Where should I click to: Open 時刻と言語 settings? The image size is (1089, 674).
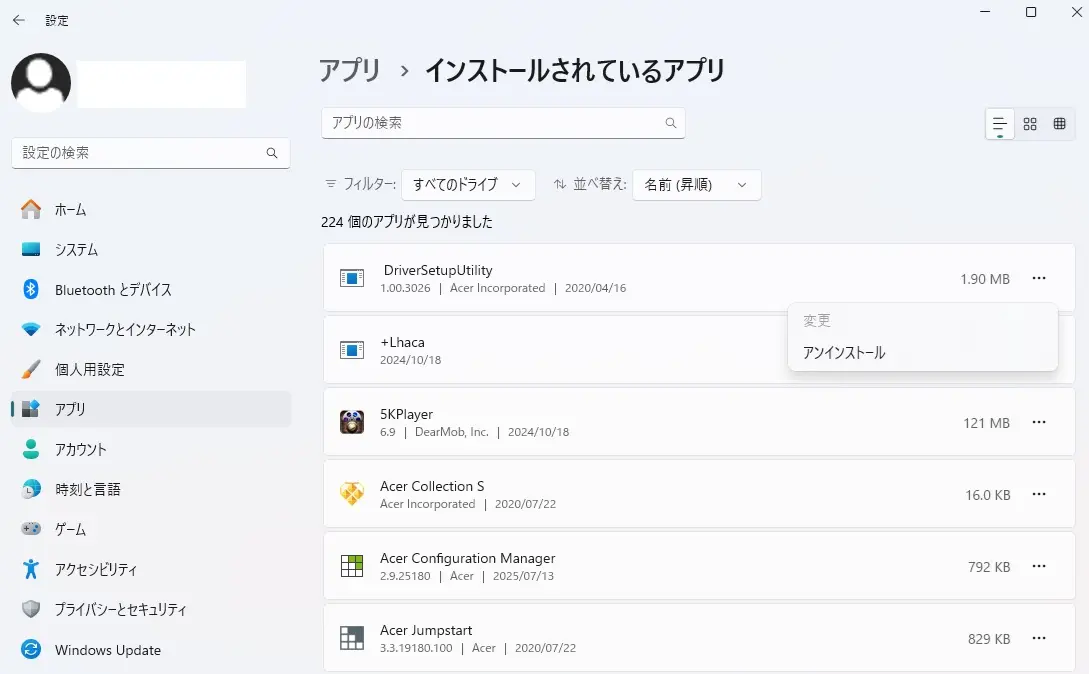point(151,489)
